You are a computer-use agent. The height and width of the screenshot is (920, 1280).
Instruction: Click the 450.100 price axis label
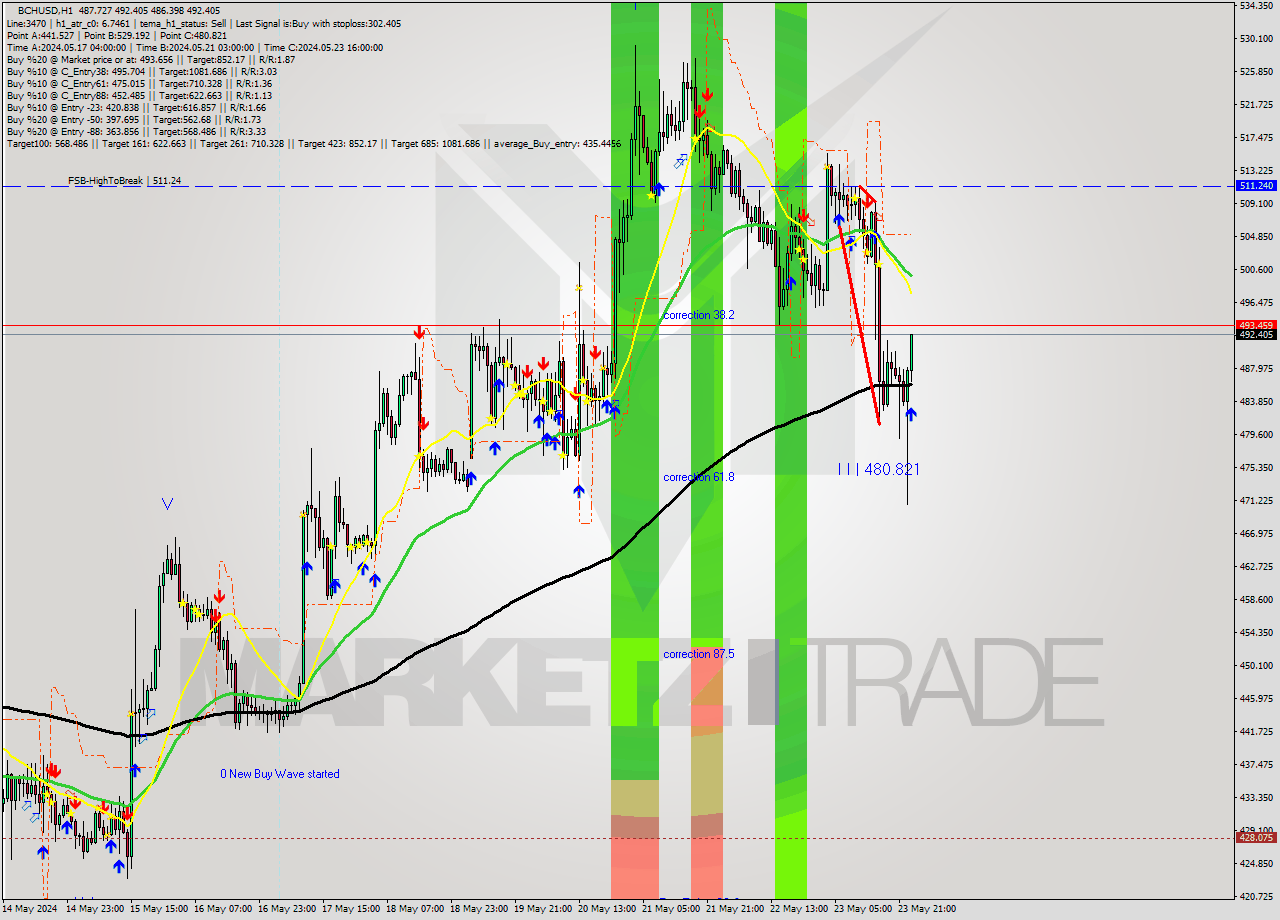1256,665
